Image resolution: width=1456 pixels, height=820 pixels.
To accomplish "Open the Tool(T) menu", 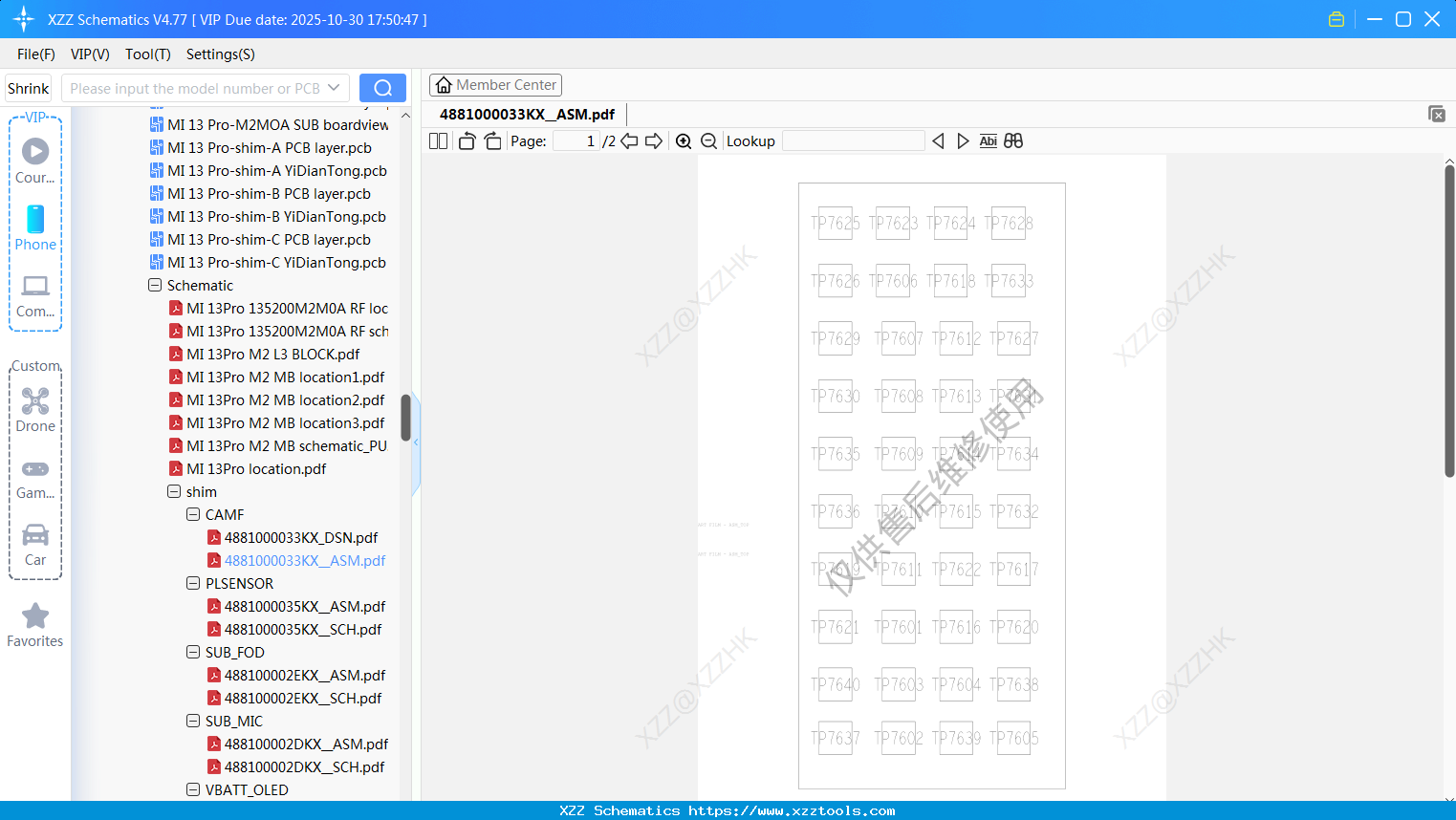I will click(147, 54).
